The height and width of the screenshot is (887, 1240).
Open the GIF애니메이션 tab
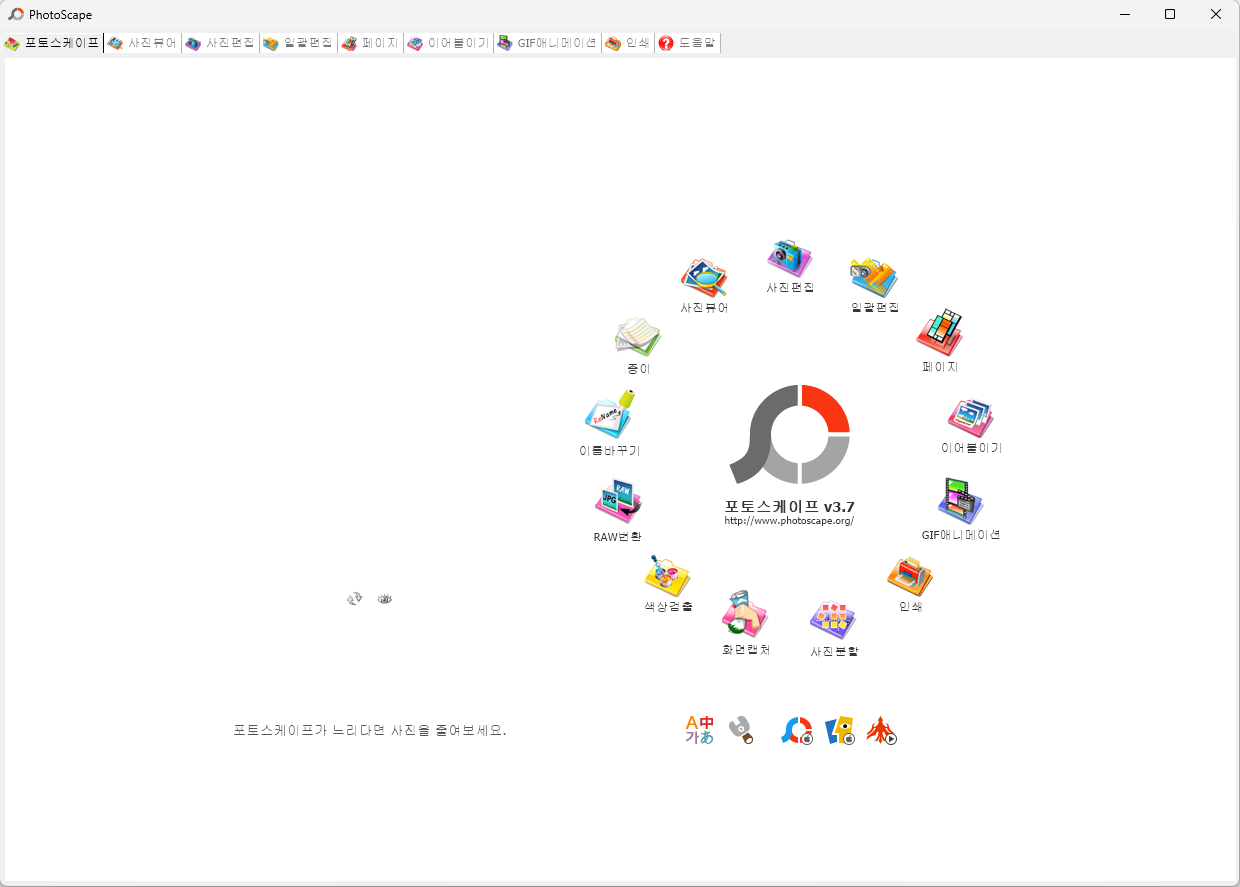[x=547, y=43]
